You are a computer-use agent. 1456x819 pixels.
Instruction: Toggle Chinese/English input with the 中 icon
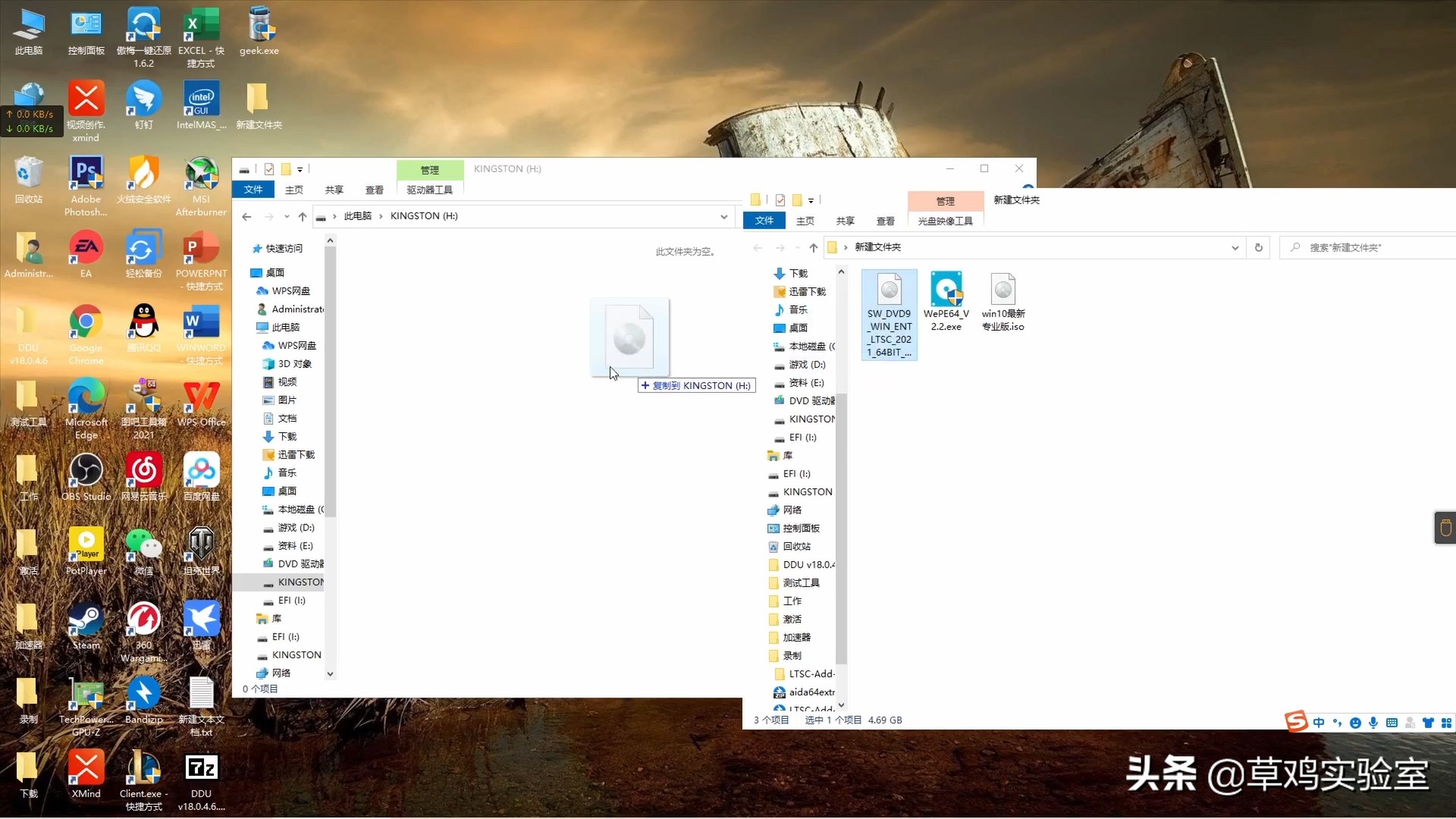point(1319,723)
